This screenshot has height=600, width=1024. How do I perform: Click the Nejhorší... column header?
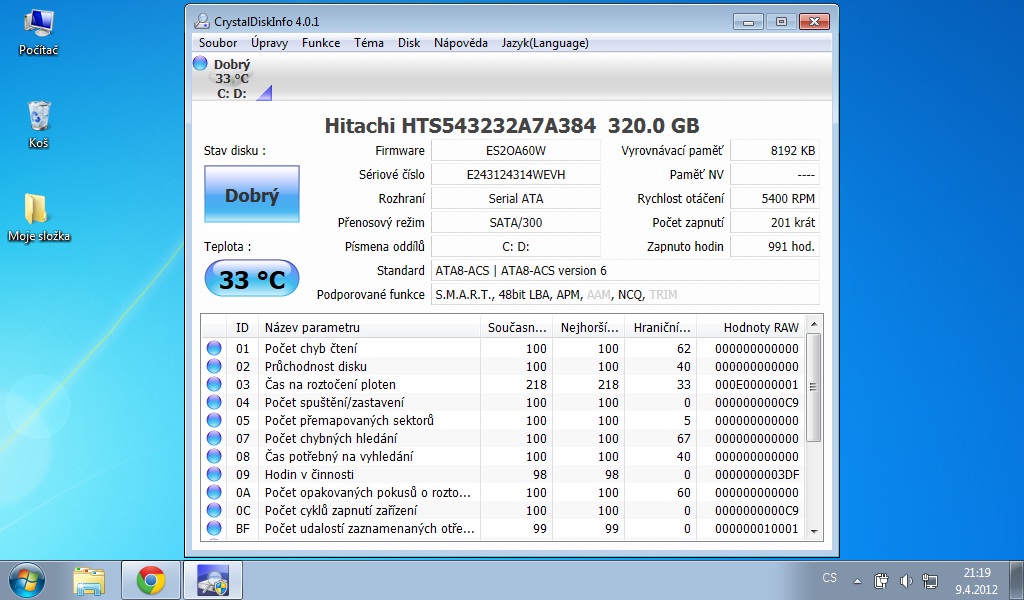(589, 328)
